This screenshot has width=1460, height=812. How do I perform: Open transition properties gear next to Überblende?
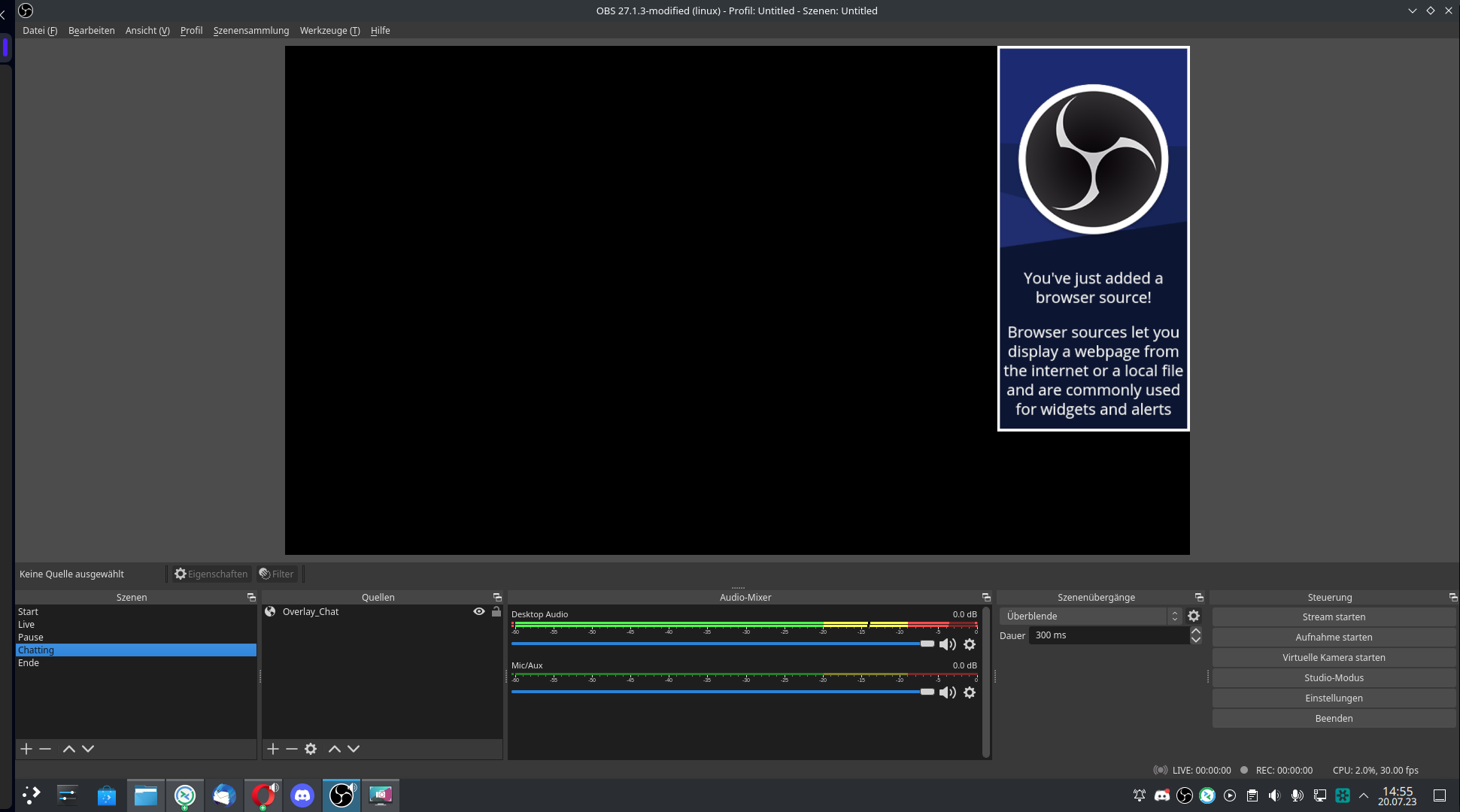[1194, 616]
